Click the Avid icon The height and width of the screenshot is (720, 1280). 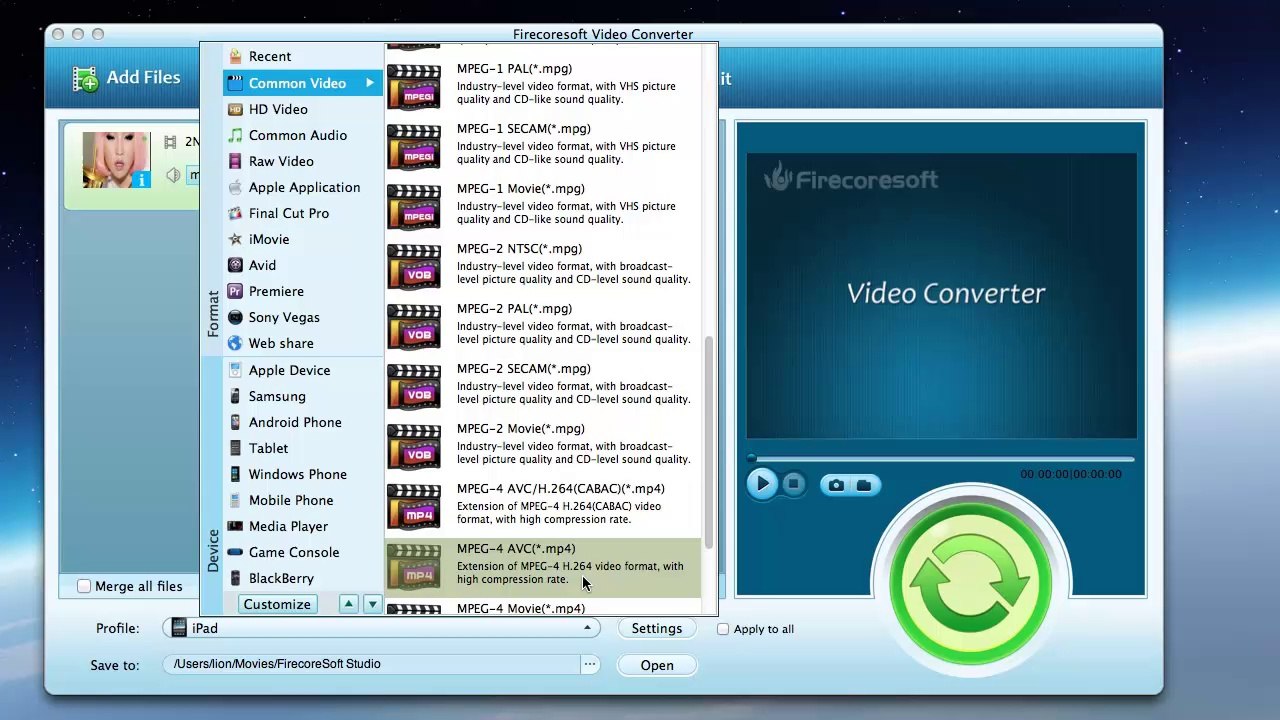coord(235,265)
